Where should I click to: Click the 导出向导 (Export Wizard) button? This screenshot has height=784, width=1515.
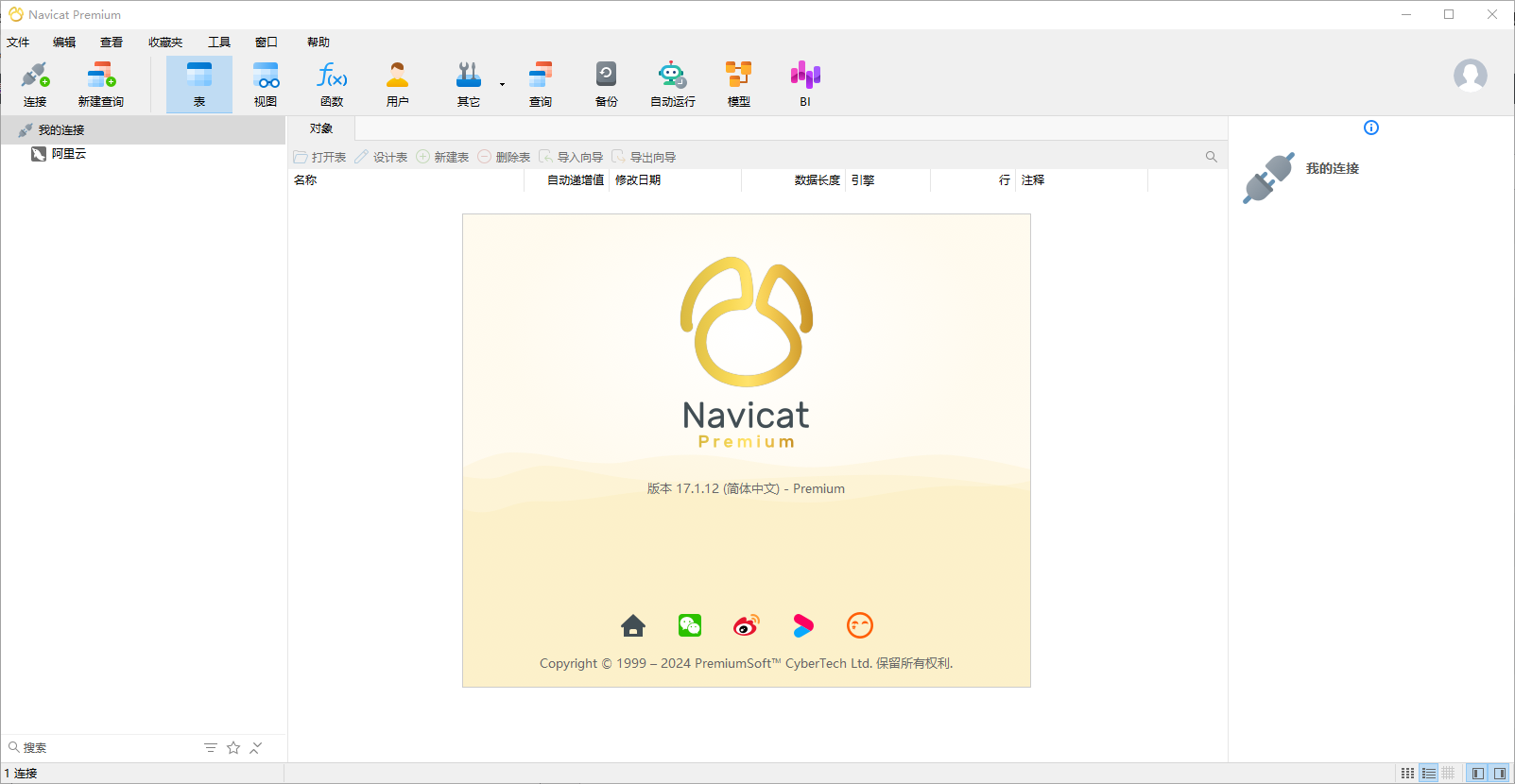coord(644,157)
